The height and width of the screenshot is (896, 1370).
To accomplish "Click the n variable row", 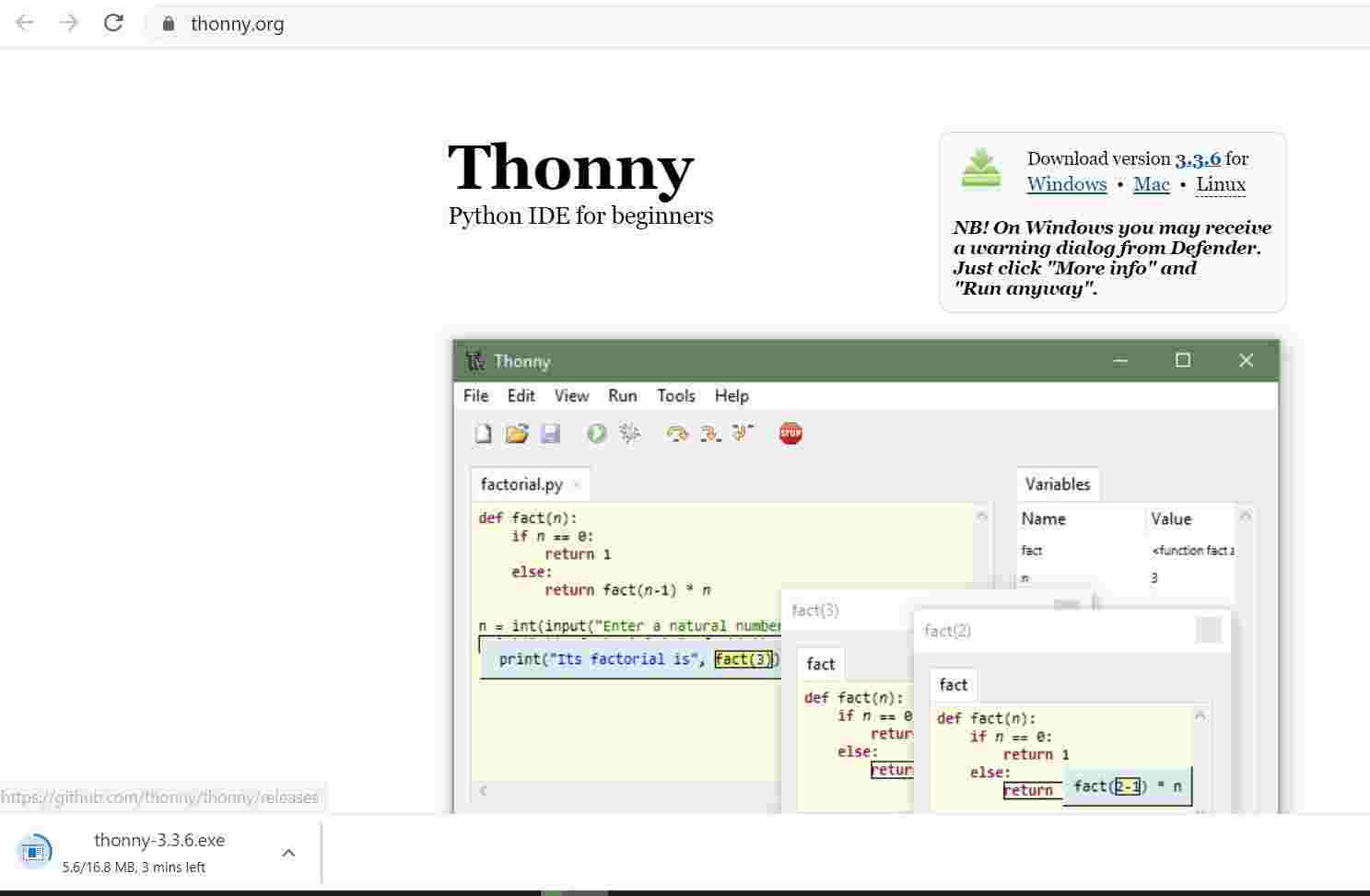I will 1127,577.
